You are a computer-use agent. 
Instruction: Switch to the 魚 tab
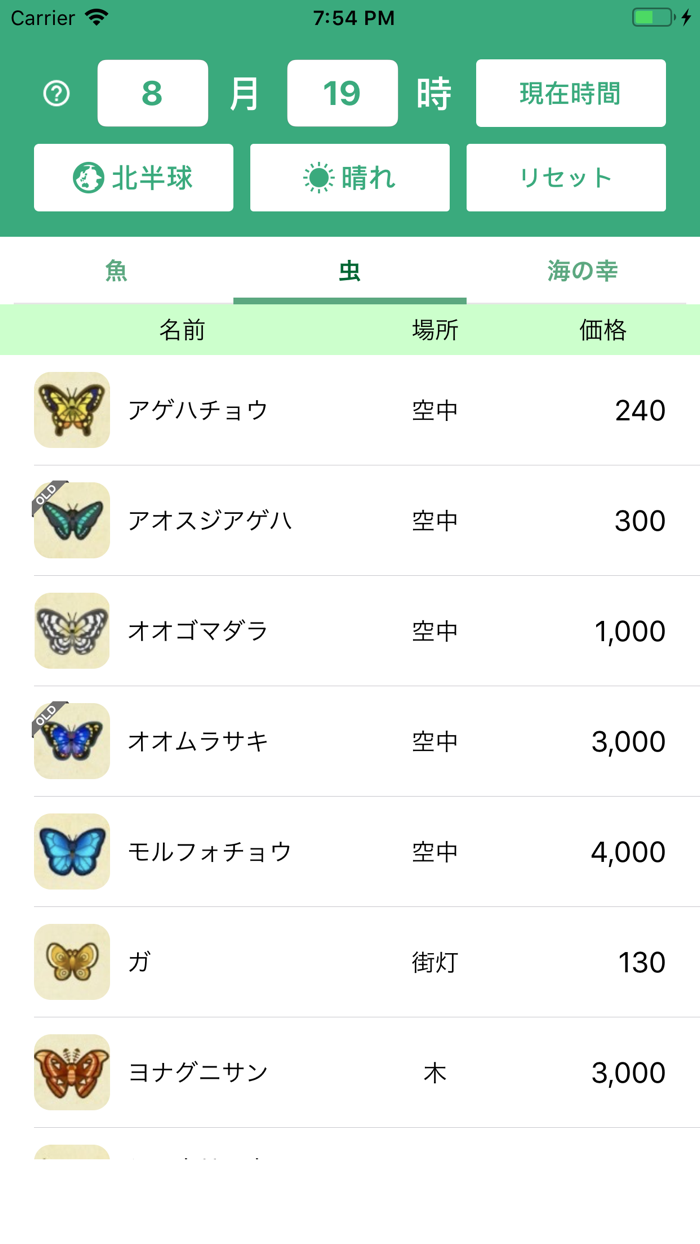(x=116, y=271)
